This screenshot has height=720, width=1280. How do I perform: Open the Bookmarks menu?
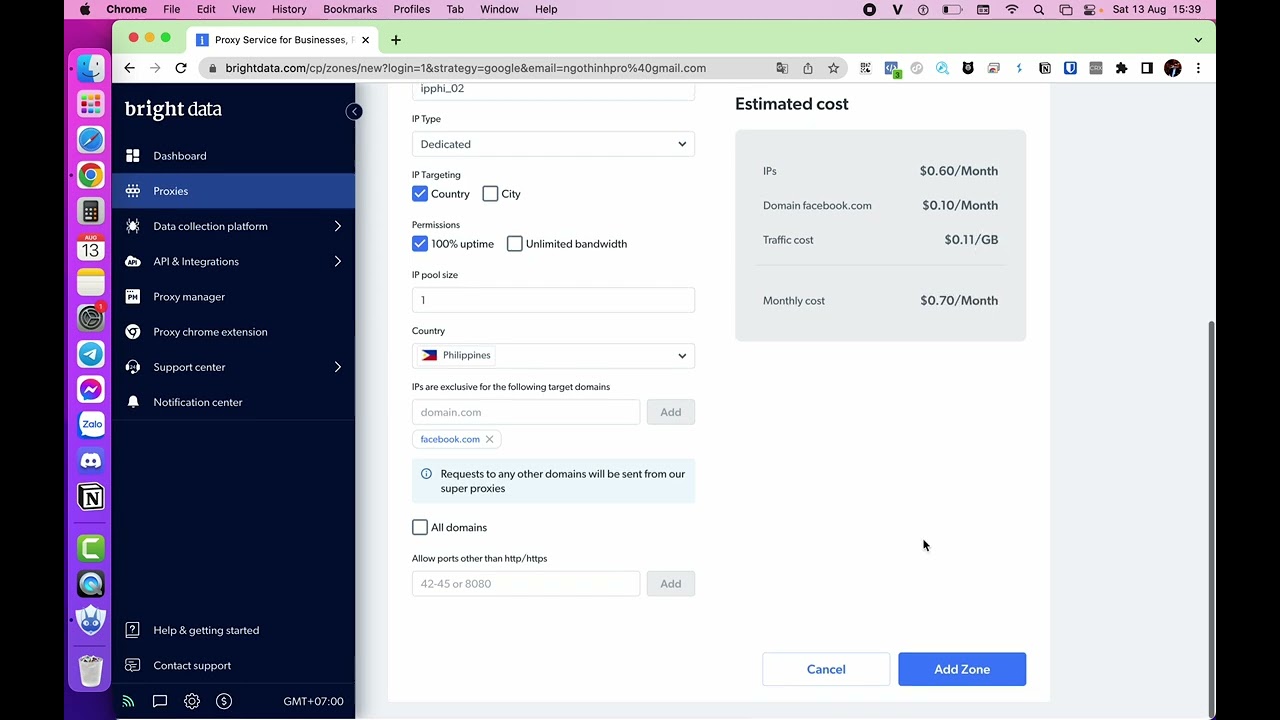coord(350,9)
